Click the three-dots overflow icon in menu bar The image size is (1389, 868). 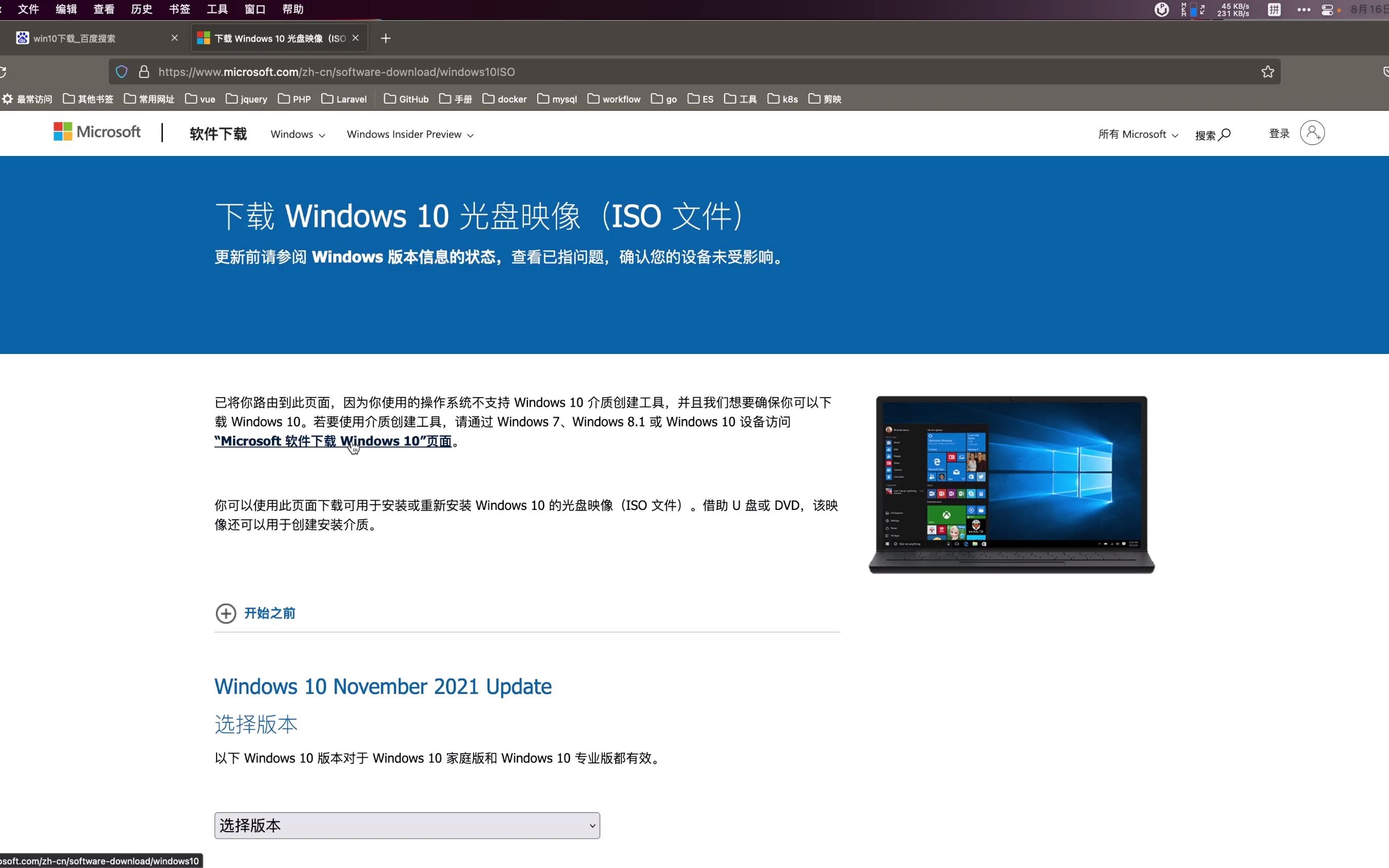coord(1304,9)
